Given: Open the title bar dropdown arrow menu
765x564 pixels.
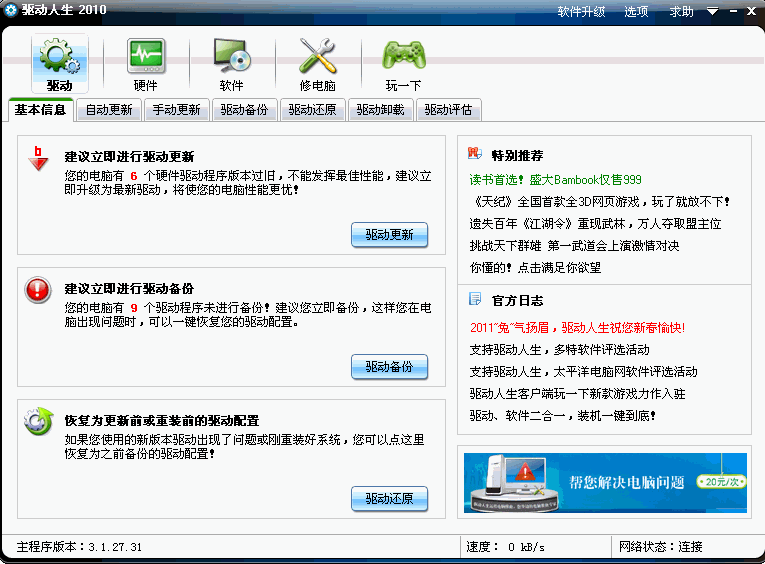Looking at the screenshot, I should [x=712, y=11].
